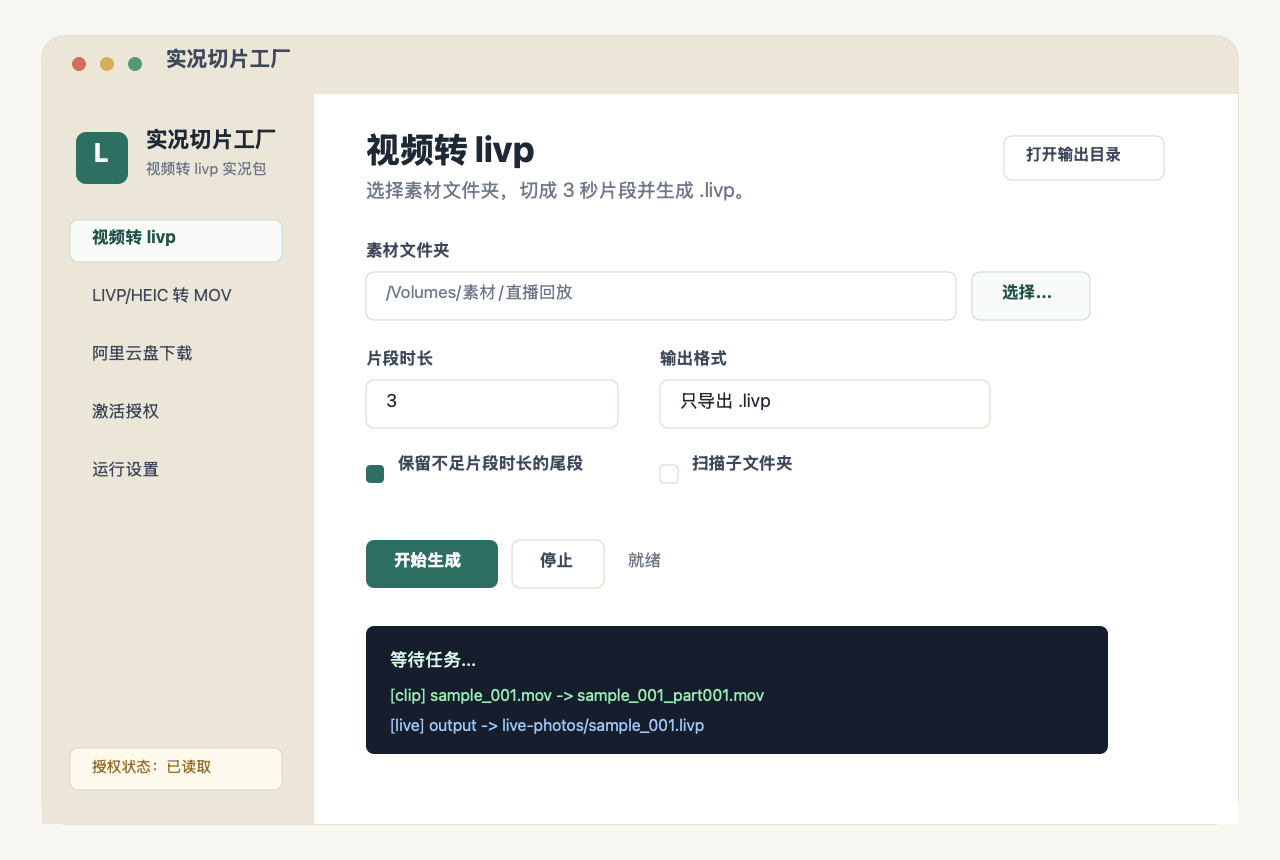Click the 停止 button
1280x860 pixels.
point(558,564)
